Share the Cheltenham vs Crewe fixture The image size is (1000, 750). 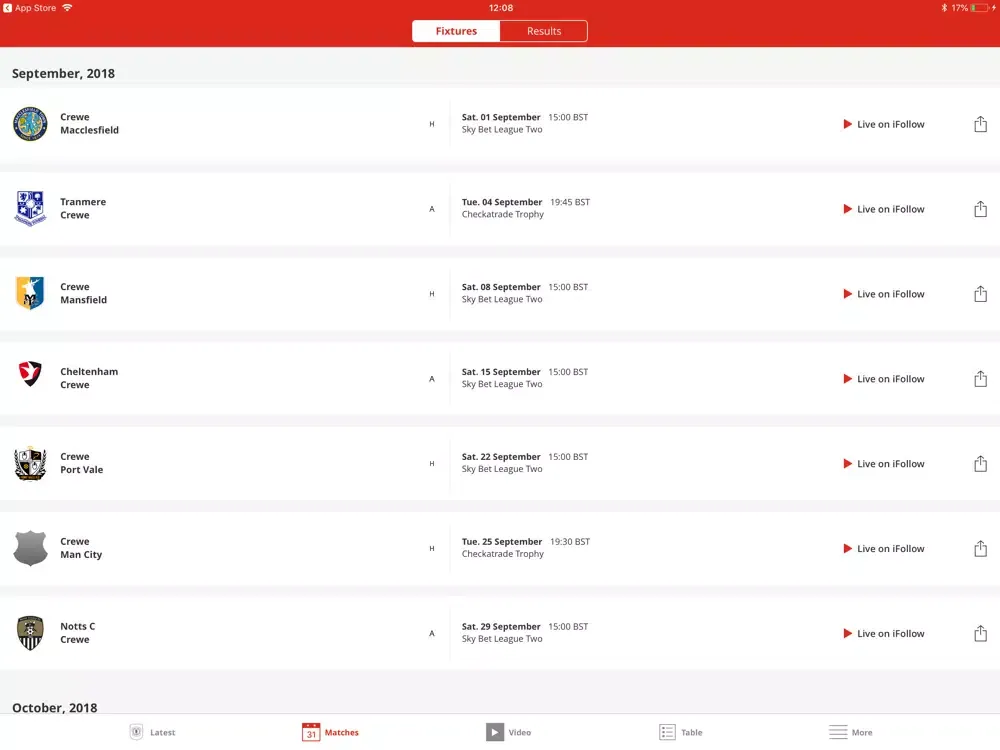pyautogui.click(x=980, y=378)
